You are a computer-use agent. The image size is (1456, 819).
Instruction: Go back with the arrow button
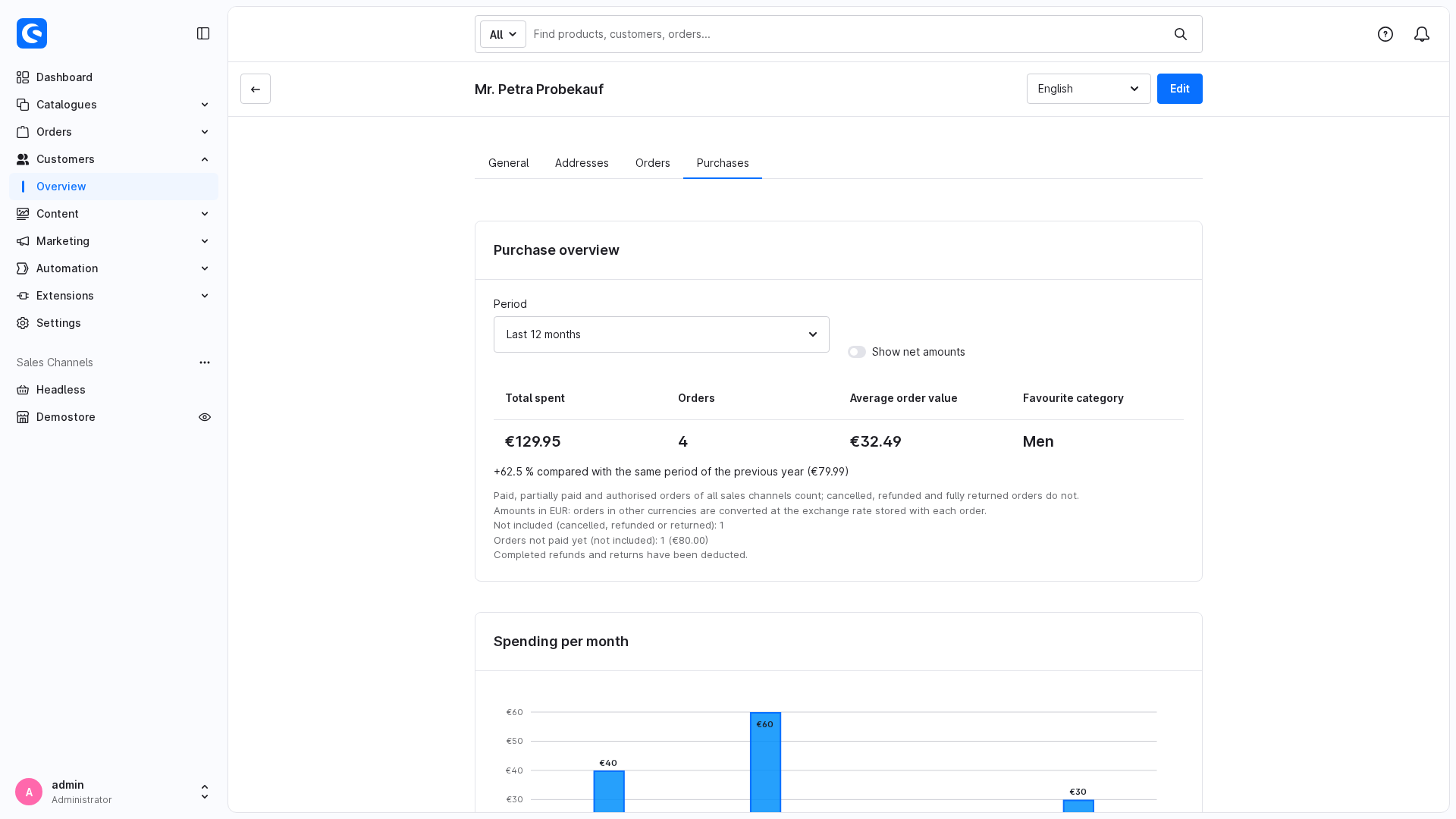point(256,89)
